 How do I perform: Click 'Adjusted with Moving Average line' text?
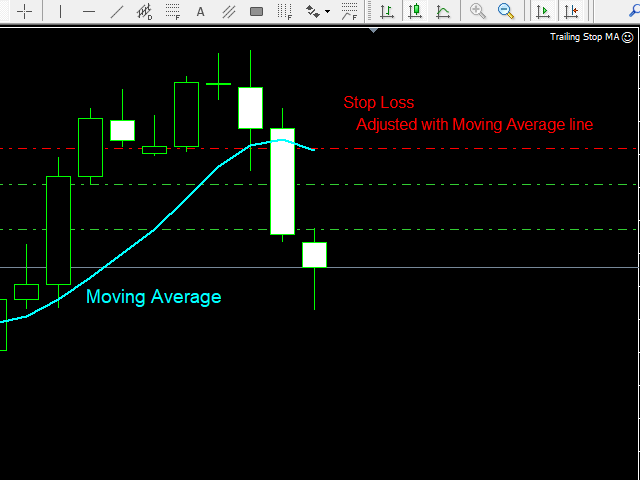click(x=474, y=124)
